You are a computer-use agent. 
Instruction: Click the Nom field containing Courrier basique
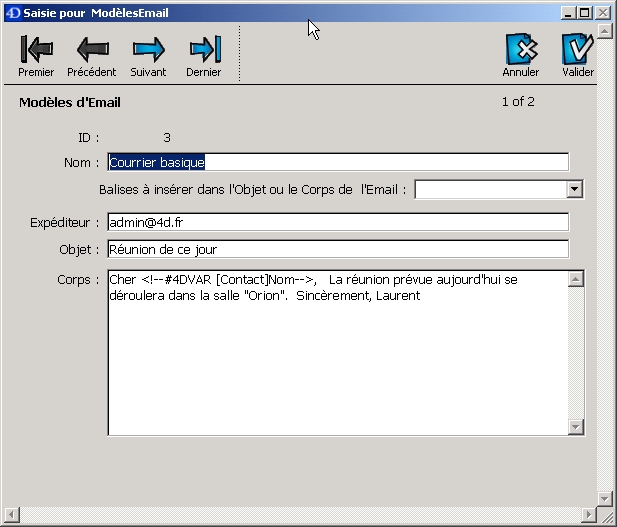coord(337,162)
